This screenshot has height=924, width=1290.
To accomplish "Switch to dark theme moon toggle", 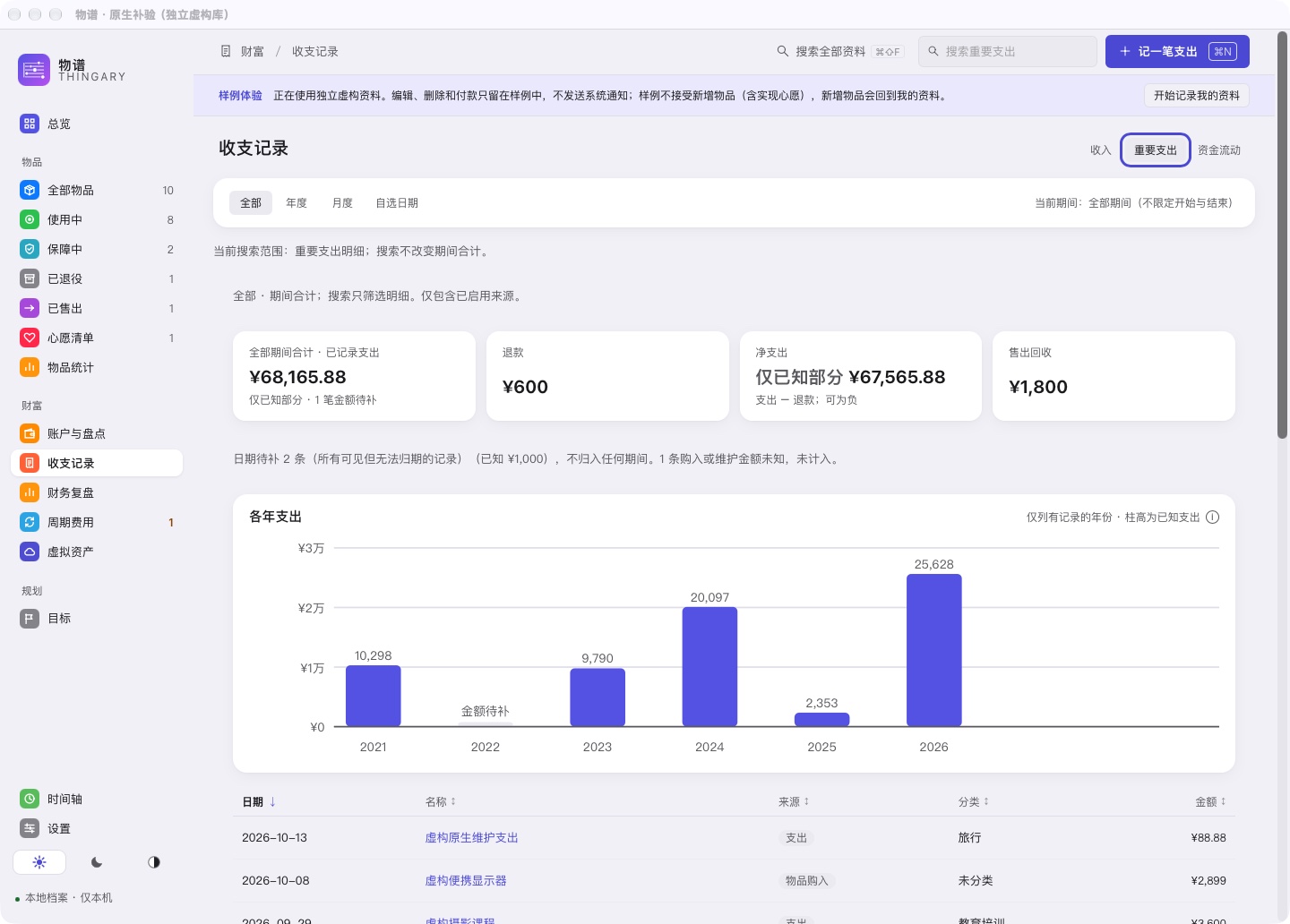I will [x=97, y=862].
